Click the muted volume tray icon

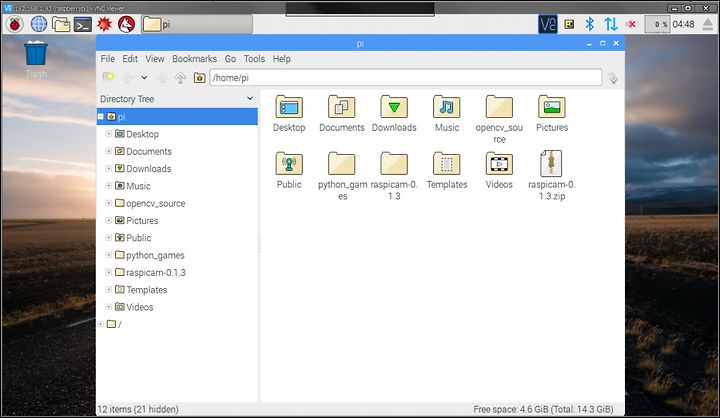632,24
